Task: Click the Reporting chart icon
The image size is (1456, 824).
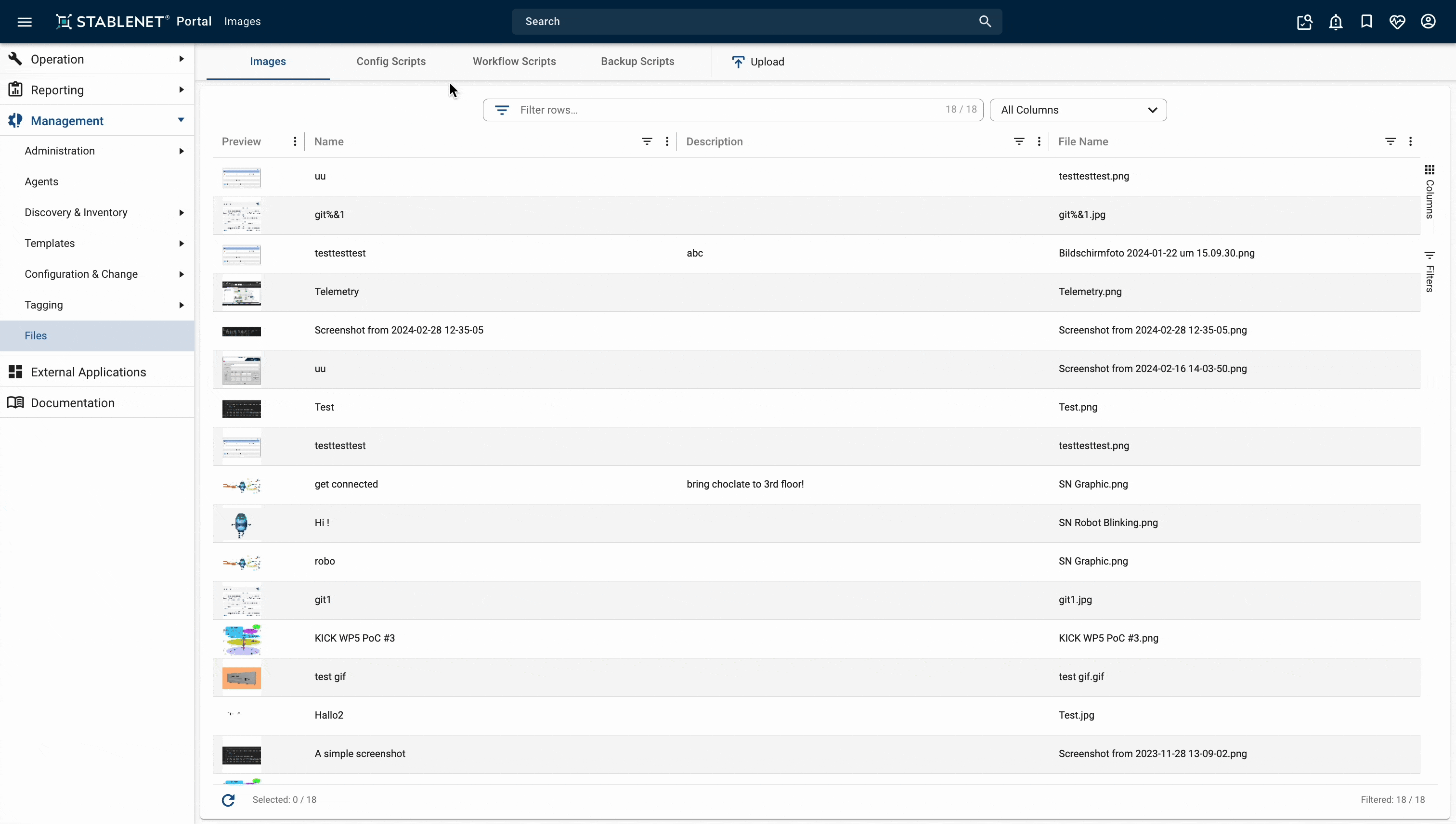Action: (15, 90)
